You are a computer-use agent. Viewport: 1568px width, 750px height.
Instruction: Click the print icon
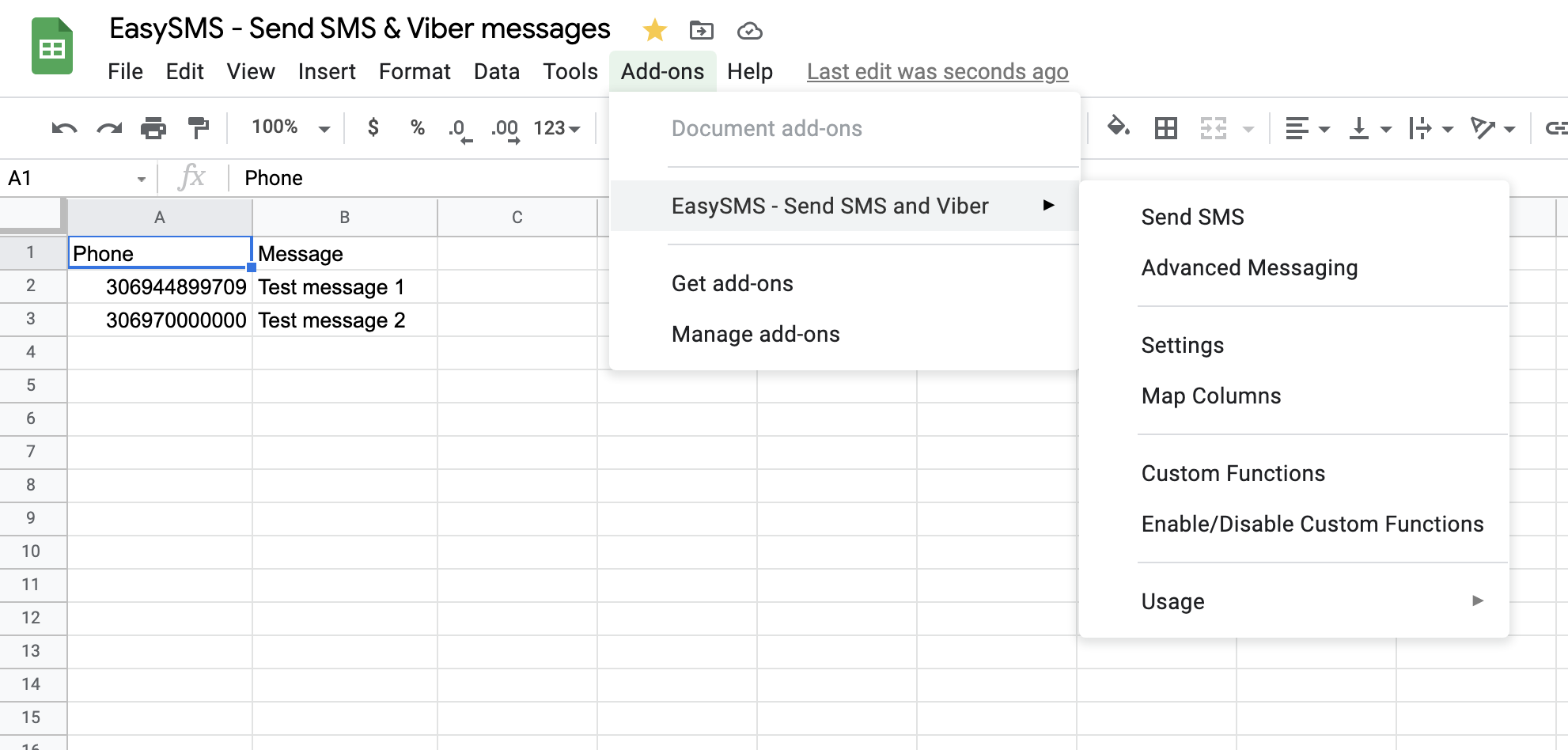pyautogui.click(x=153, y=128)
